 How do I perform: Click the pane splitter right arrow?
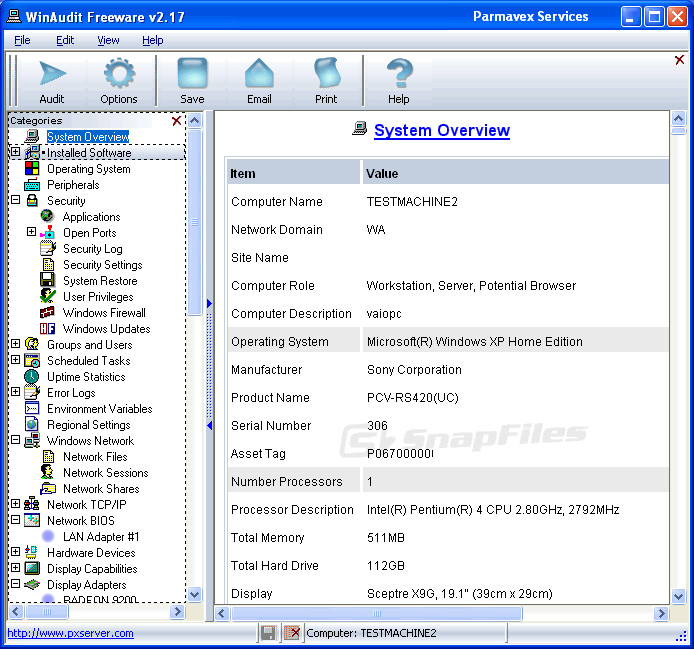(x=209, y=303)
